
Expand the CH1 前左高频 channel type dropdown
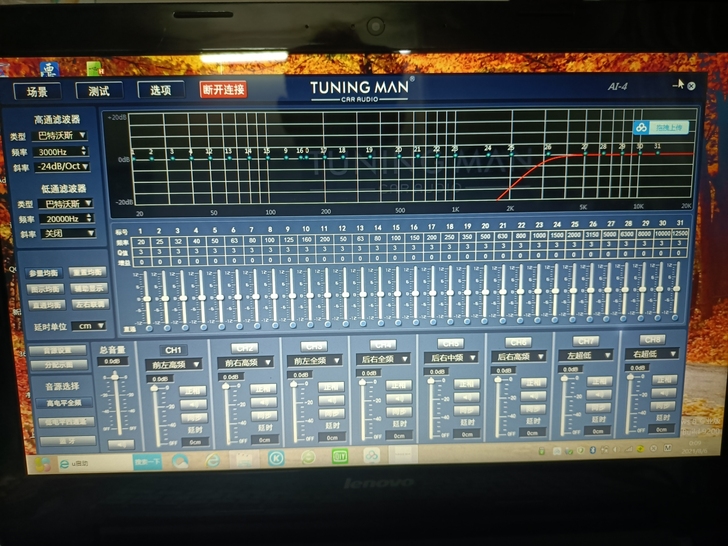click(175, 365)
